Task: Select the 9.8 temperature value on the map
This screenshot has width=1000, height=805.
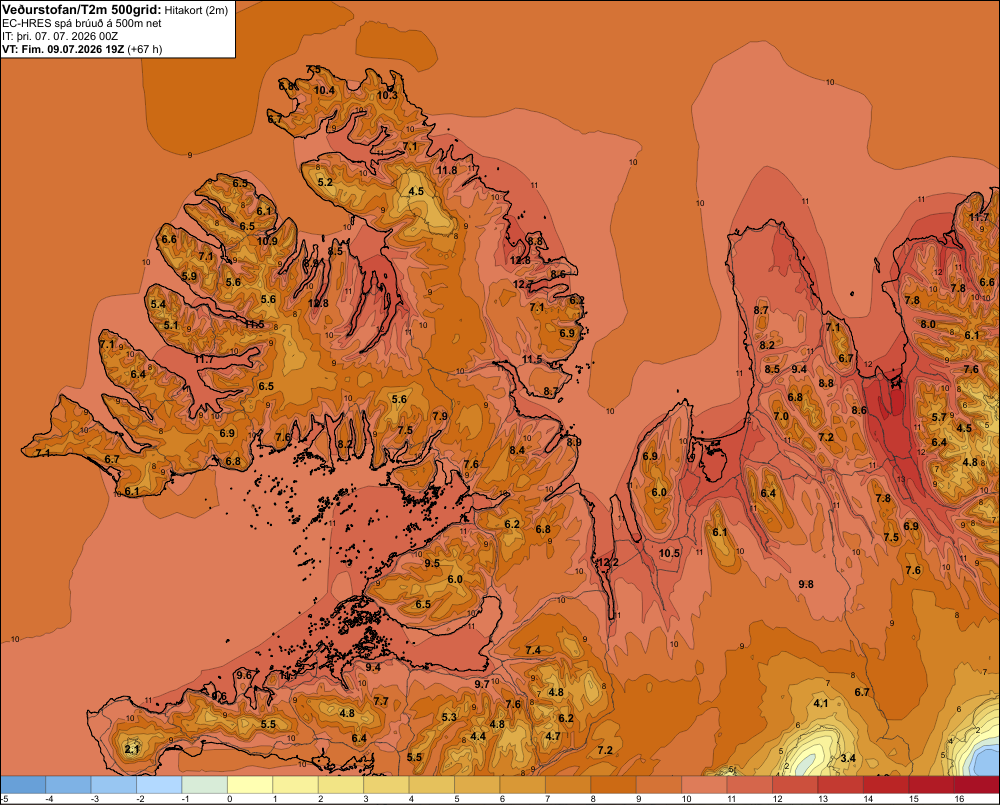Action: pos(806,584)
